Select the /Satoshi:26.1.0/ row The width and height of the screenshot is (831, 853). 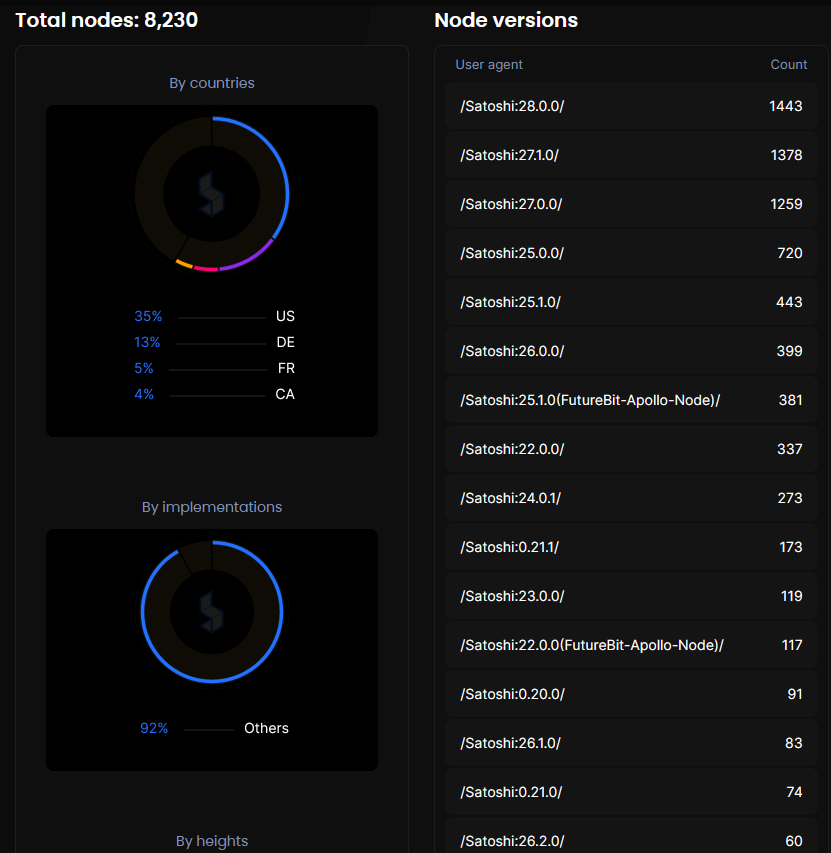[x=631, y=743]
